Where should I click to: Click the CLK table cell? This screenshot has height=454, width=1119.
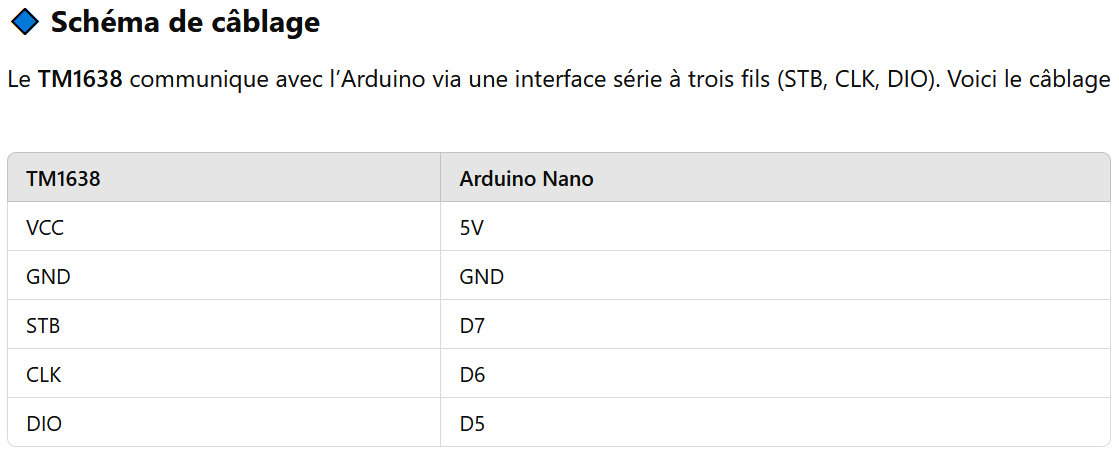tap(224, 373)
